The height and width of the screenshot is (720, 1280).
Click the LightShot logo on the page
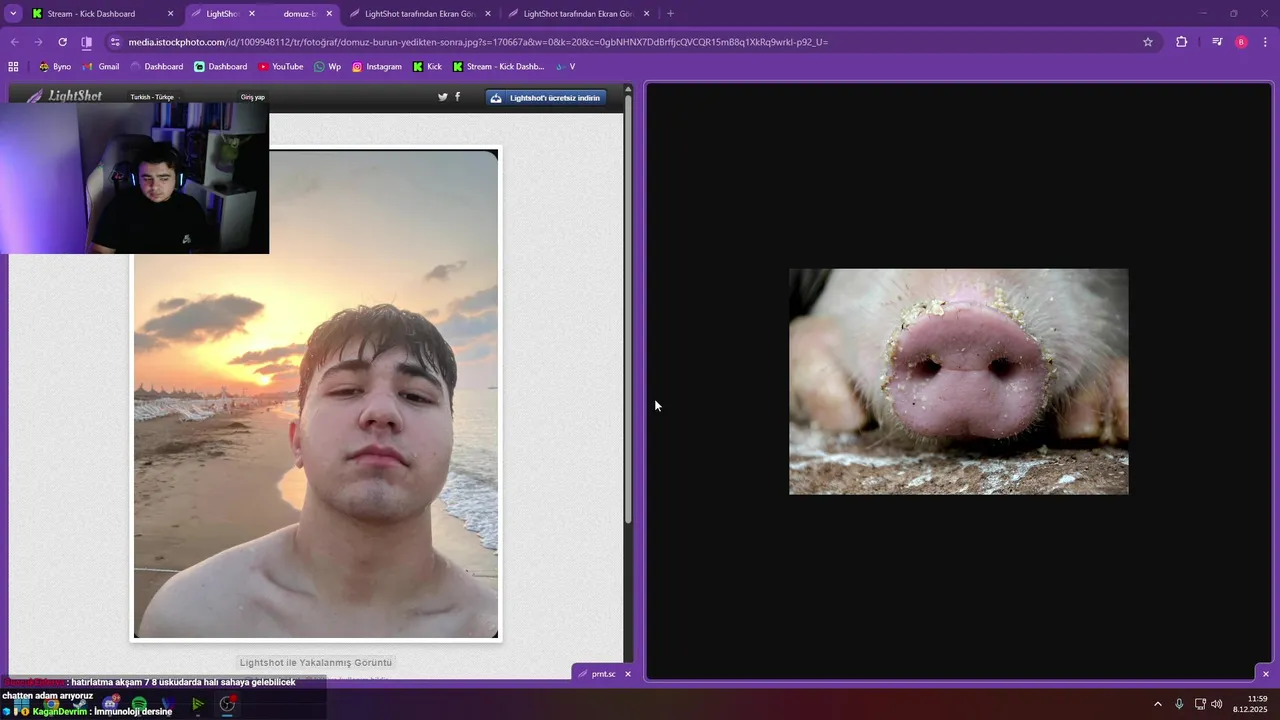[64, 96]
